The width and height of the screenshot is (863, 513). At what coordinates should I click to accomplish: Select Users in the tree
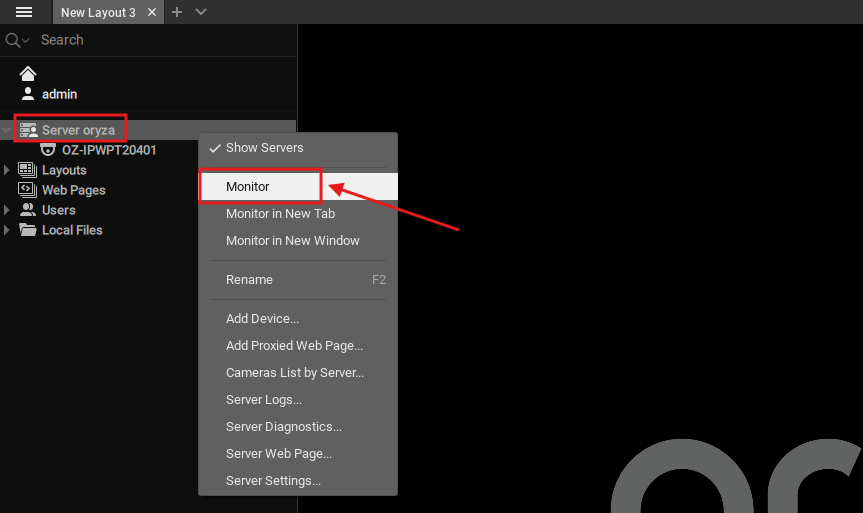coord(58,210)
